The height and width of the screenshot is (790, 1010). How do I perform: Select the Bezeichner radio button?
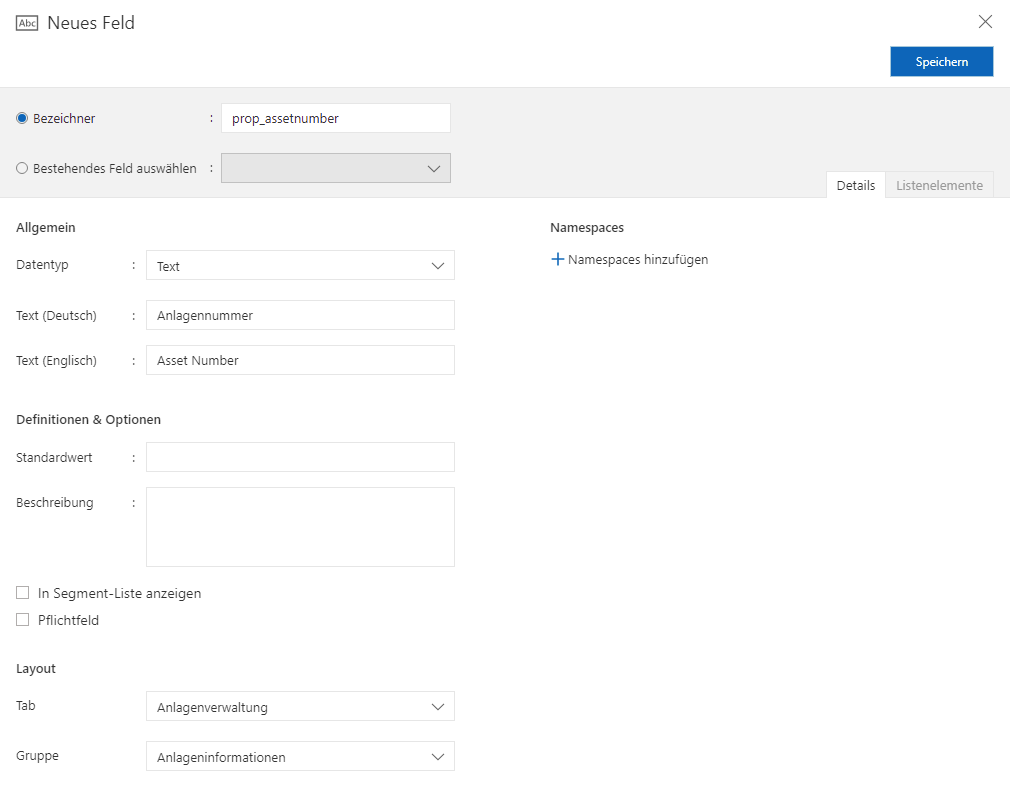pyautogui.click(x=21, y=117)
